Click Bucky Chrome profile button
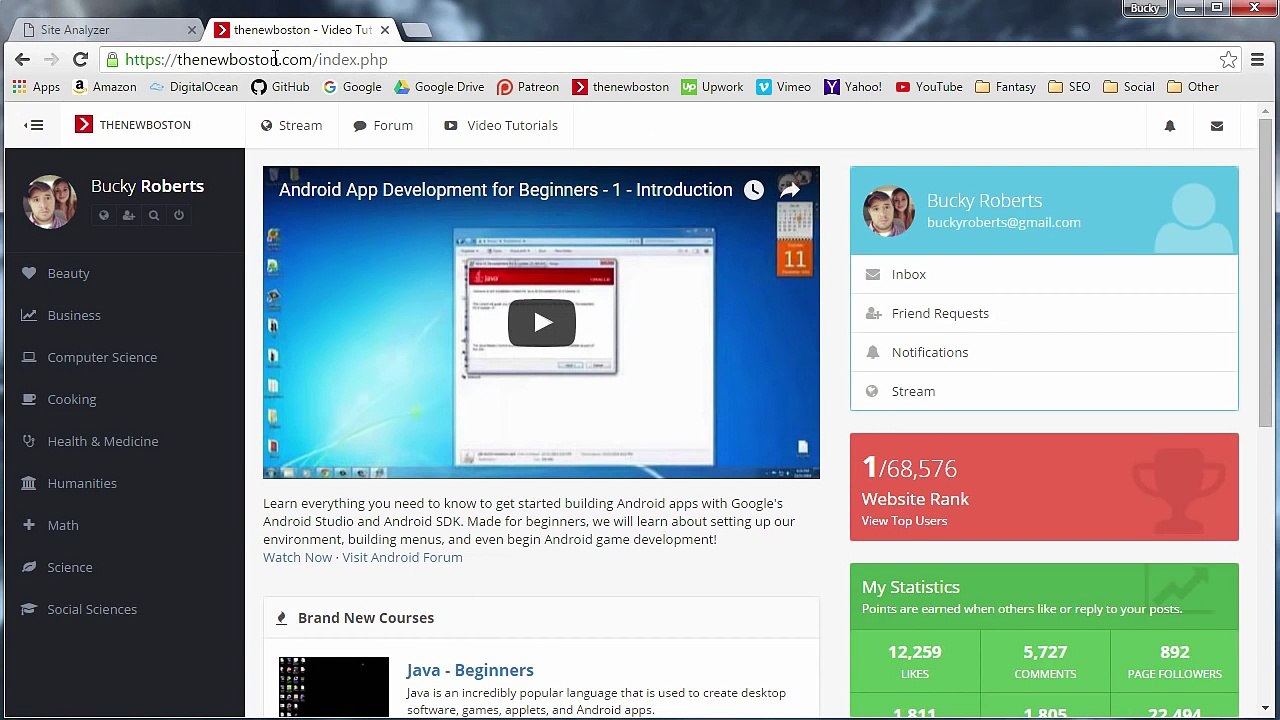 1145,8
